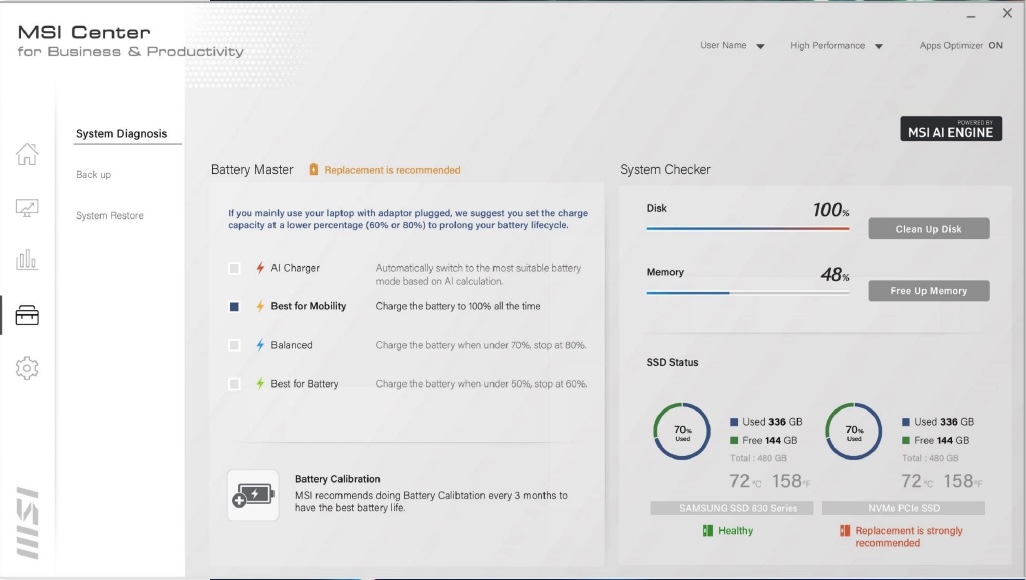Enable the AI Charger checkbox
Viewport: 1026px width, 580px height.
(x=234, y=268)
